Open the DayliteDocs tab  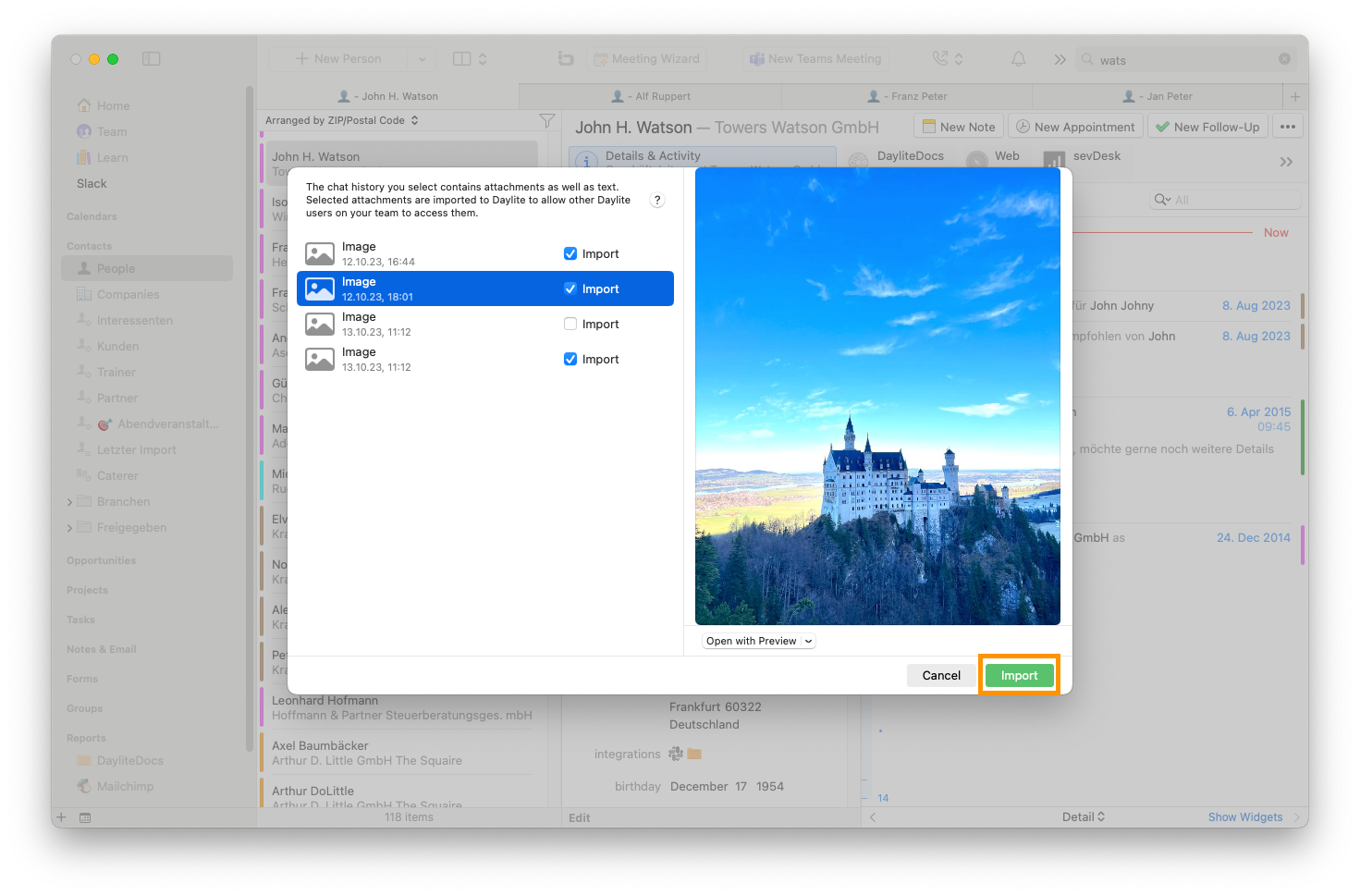point(897,156)
